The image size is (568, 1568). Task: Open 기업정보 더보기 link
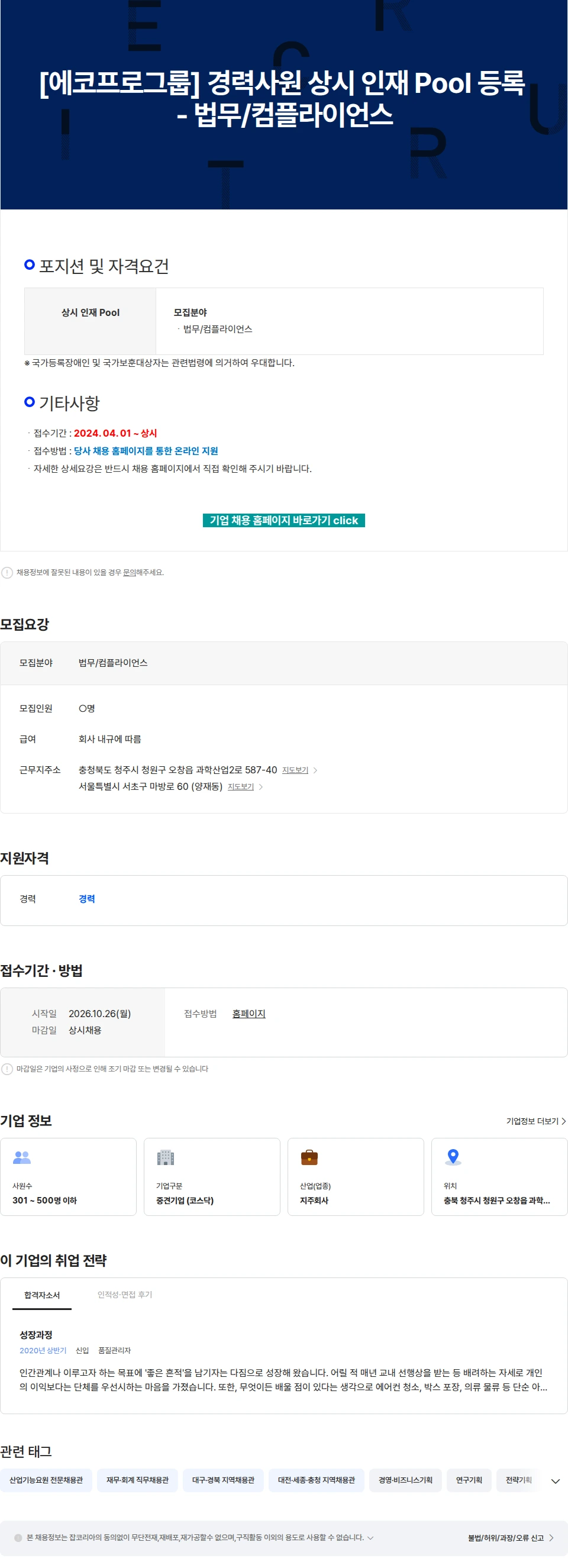click(535, 1121)
